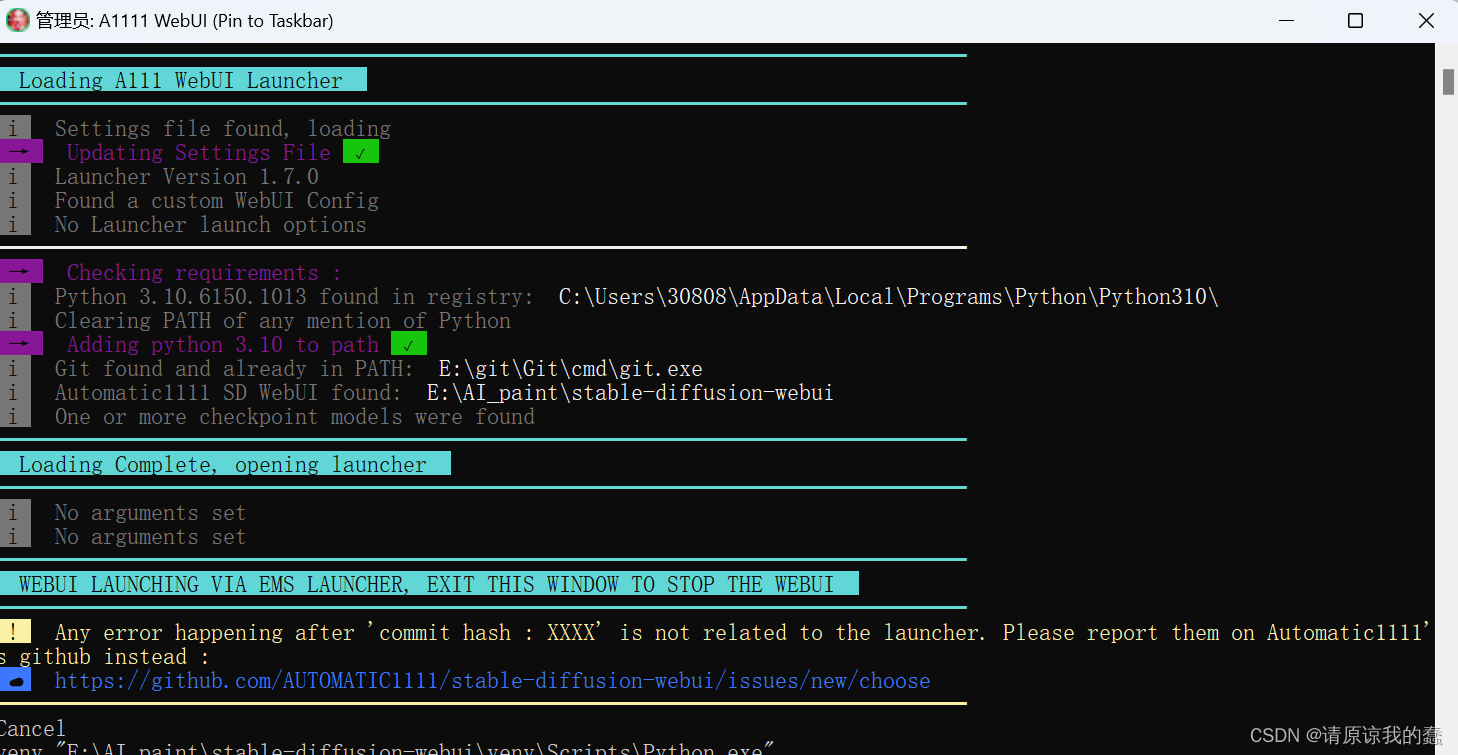Click green checkmark beside Updating Settings File
The height and width of the screenshot is (755, 1458).
tap(361, 153)
